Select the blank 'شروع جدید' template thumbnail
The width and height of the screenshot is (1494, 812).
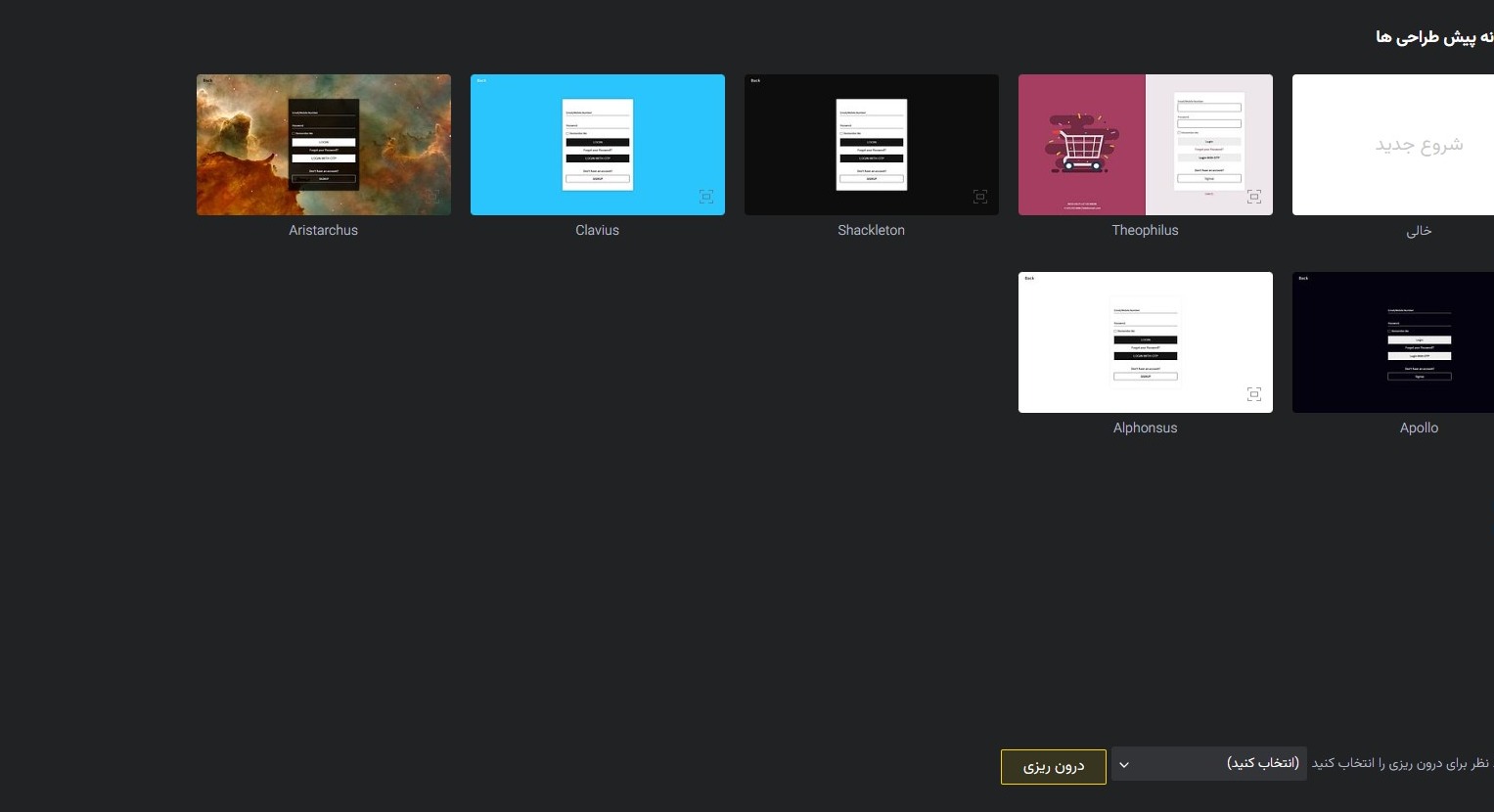(x=1394, y=145)
